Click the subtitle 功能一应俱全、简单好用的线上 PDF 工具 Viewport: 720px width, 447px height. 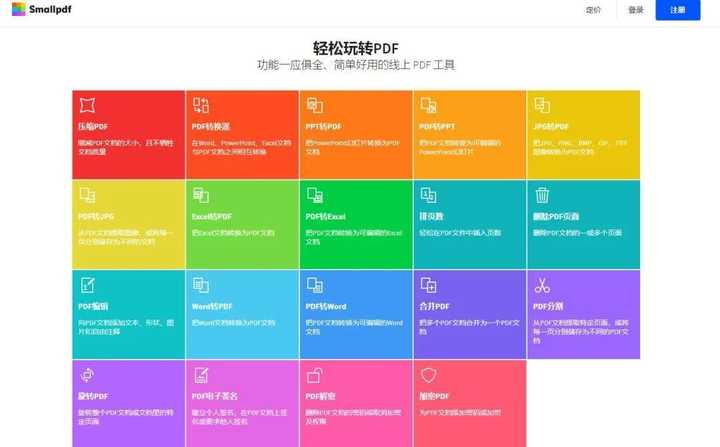(x=356, y=65)
